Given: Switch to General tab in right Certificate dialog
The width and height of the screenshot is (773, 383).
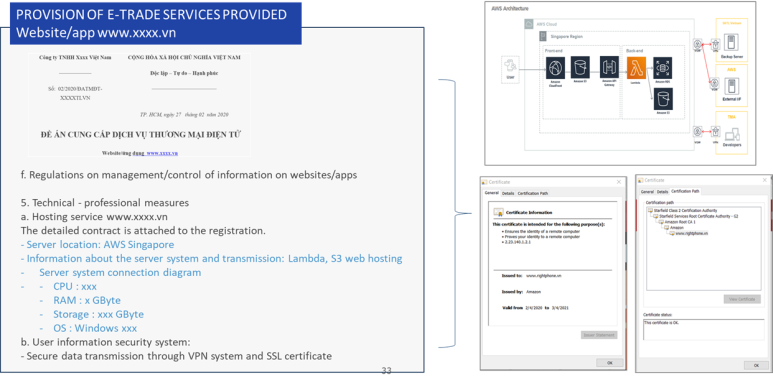Looking at the screenshot, I should [x=647, y=191].
